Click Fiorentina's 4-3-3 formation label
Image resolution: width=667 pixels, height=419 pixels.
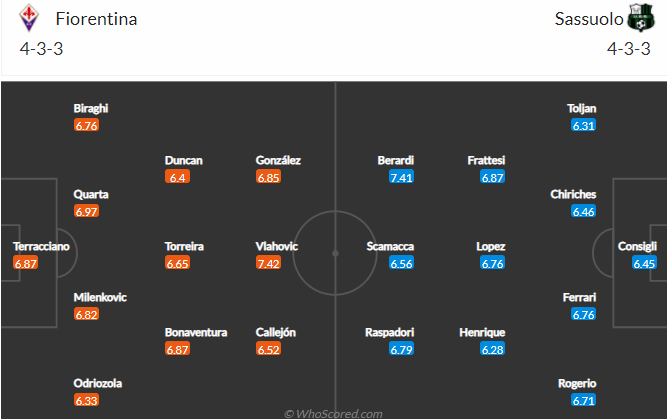tap(41, 49)
